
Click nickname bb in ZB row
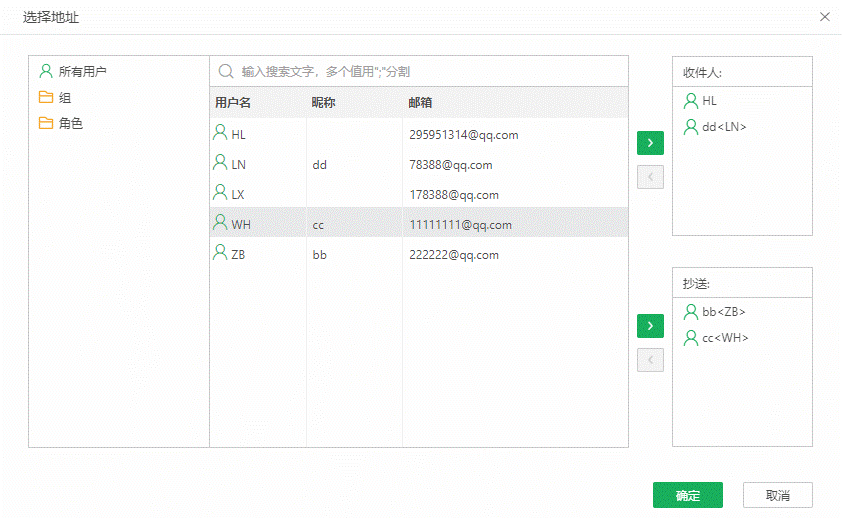[320, 255]
